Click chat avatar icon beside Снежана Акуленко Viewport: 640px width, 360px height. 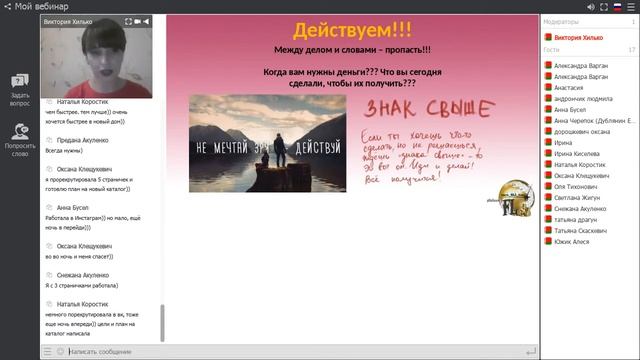49,275
